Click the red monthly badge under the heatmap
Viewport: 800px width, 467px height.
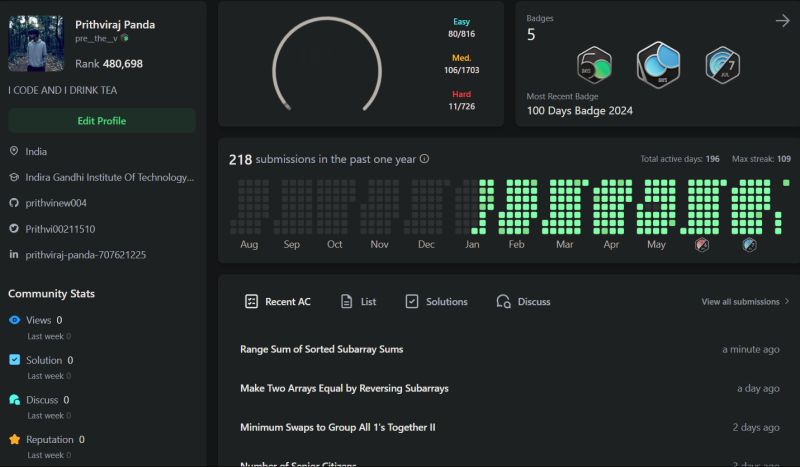pos(702,245)
